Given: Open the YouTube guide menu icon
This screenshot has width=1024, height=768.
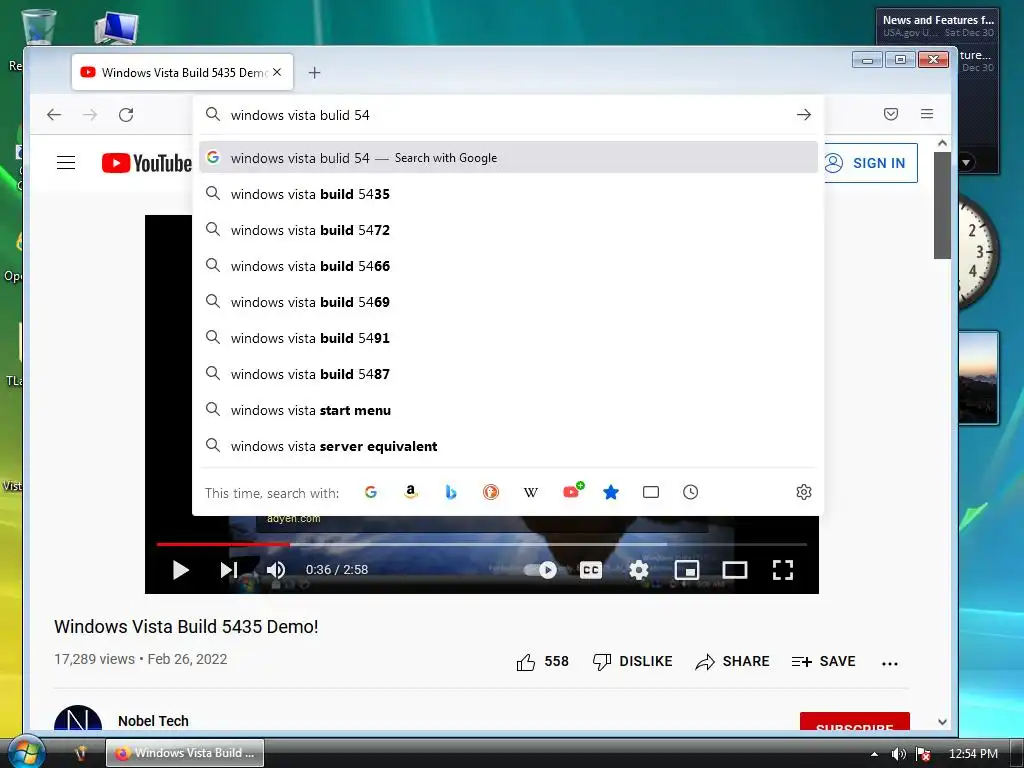Looking at the screenshot, I should point(66,163).
